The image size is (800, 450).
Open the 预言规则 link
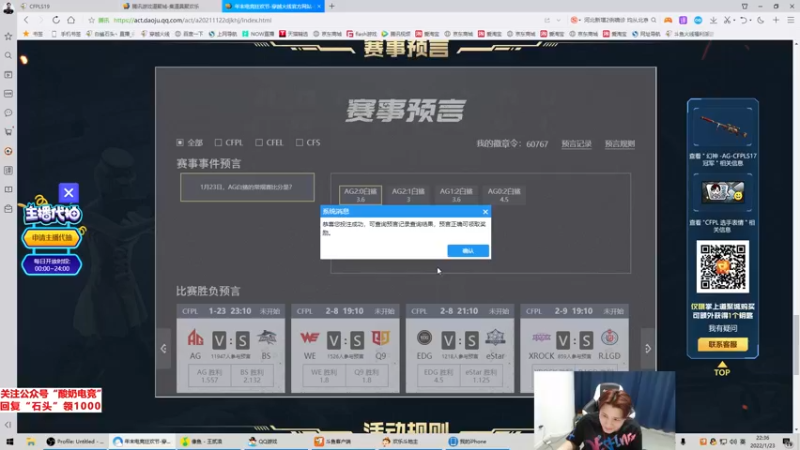620,144
